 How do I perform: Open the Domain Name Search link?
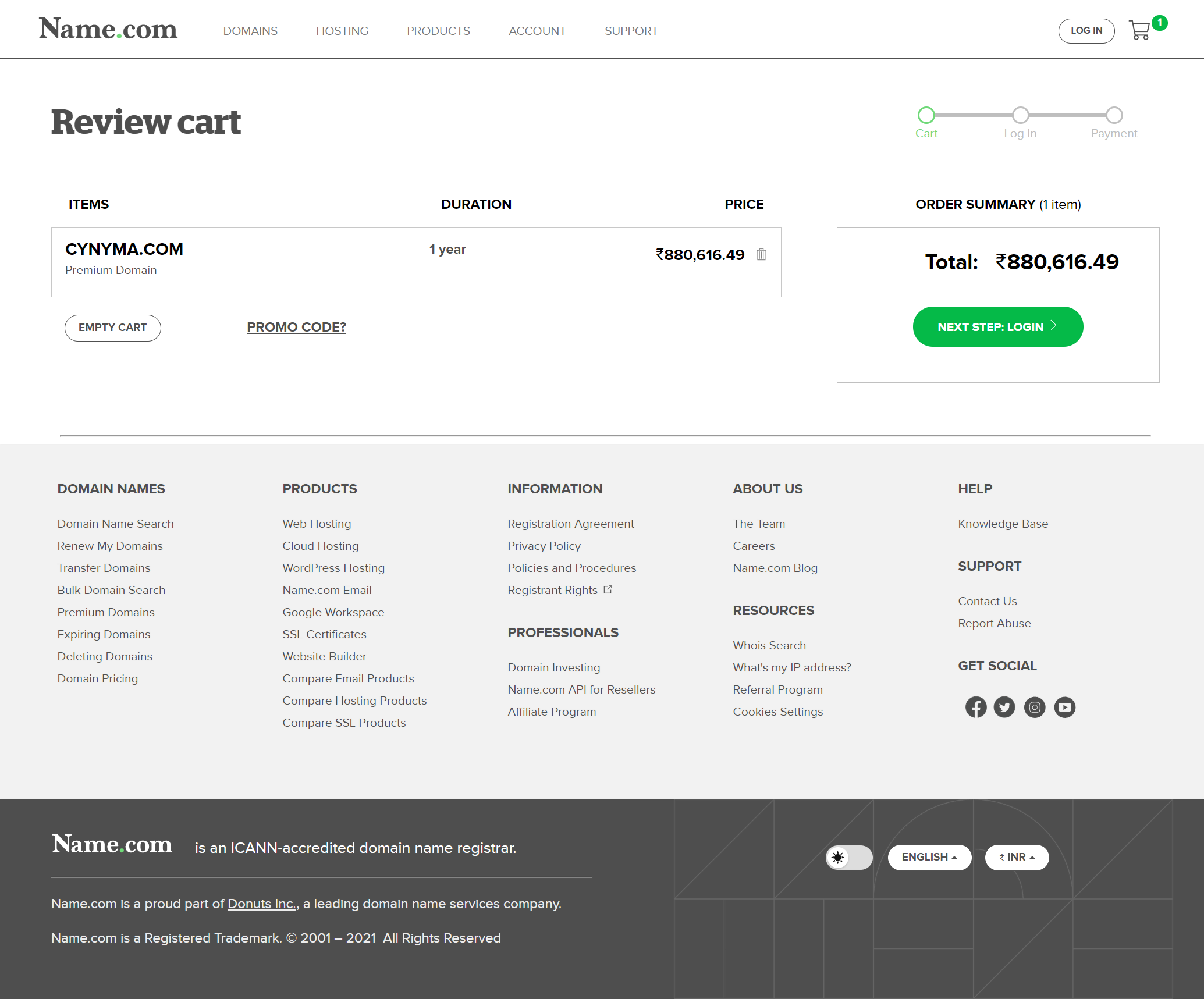(115, 524)
